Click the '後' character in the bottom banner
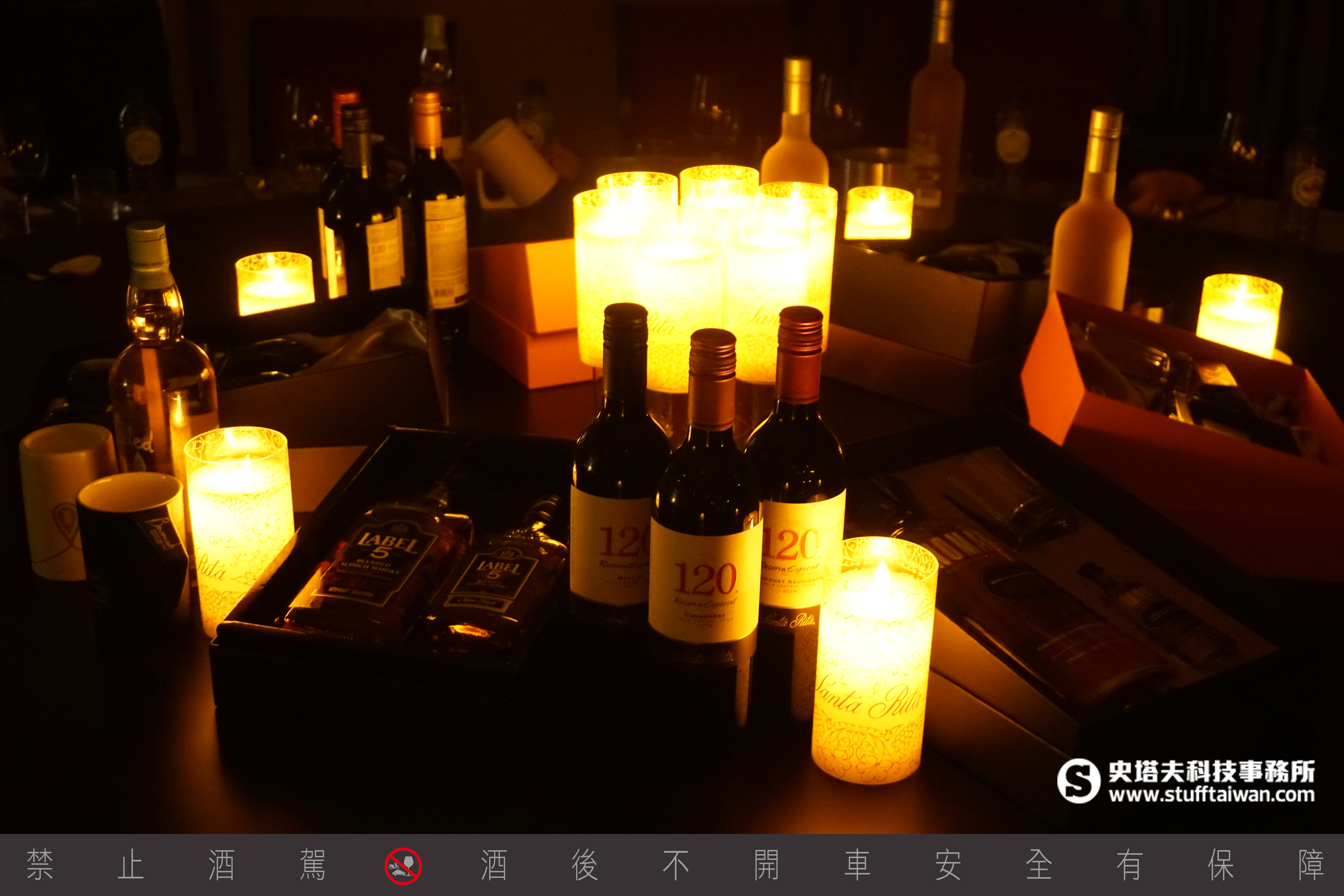1344x896 pixels. [585, 865]
